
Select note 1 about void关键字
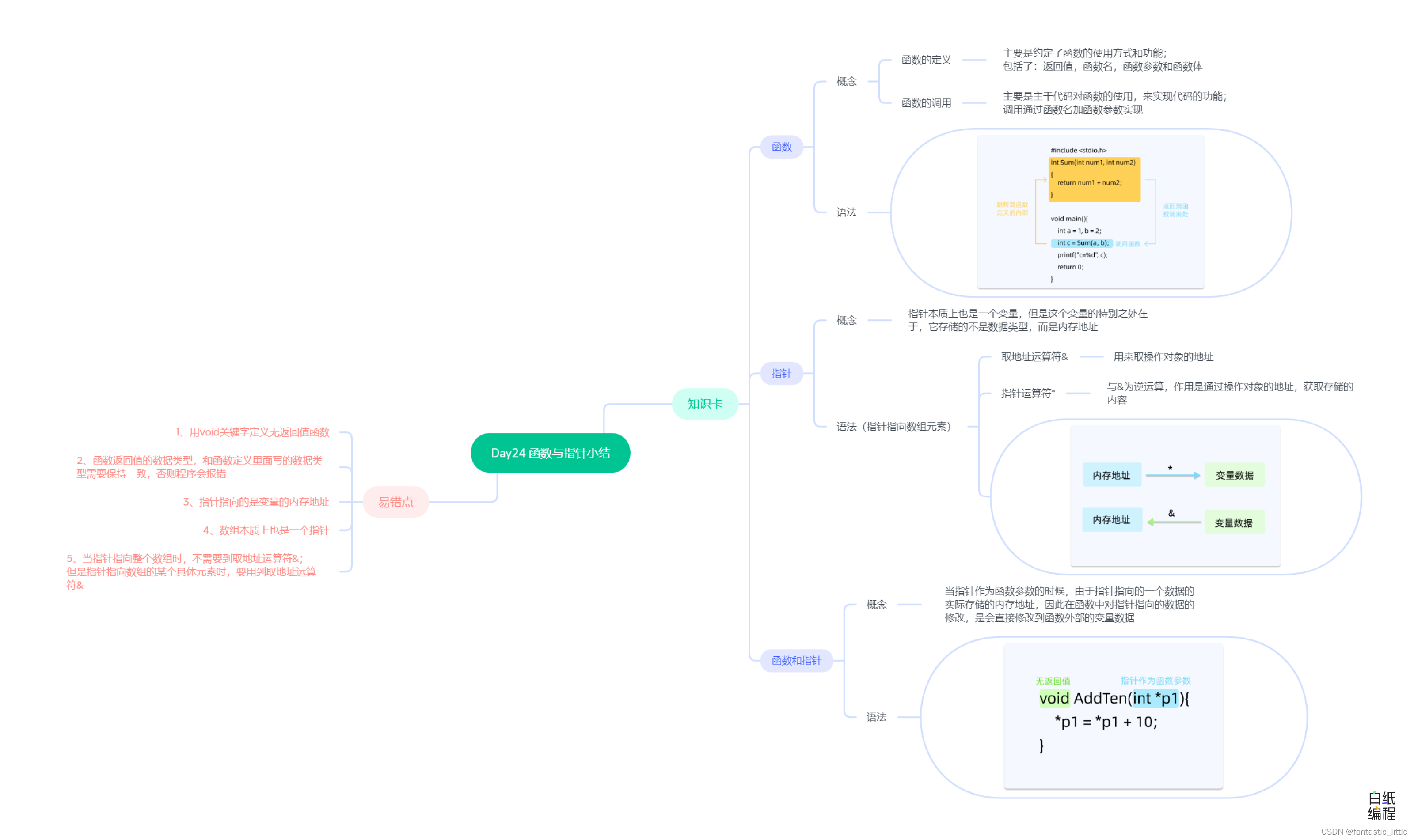tap(252, 432)
